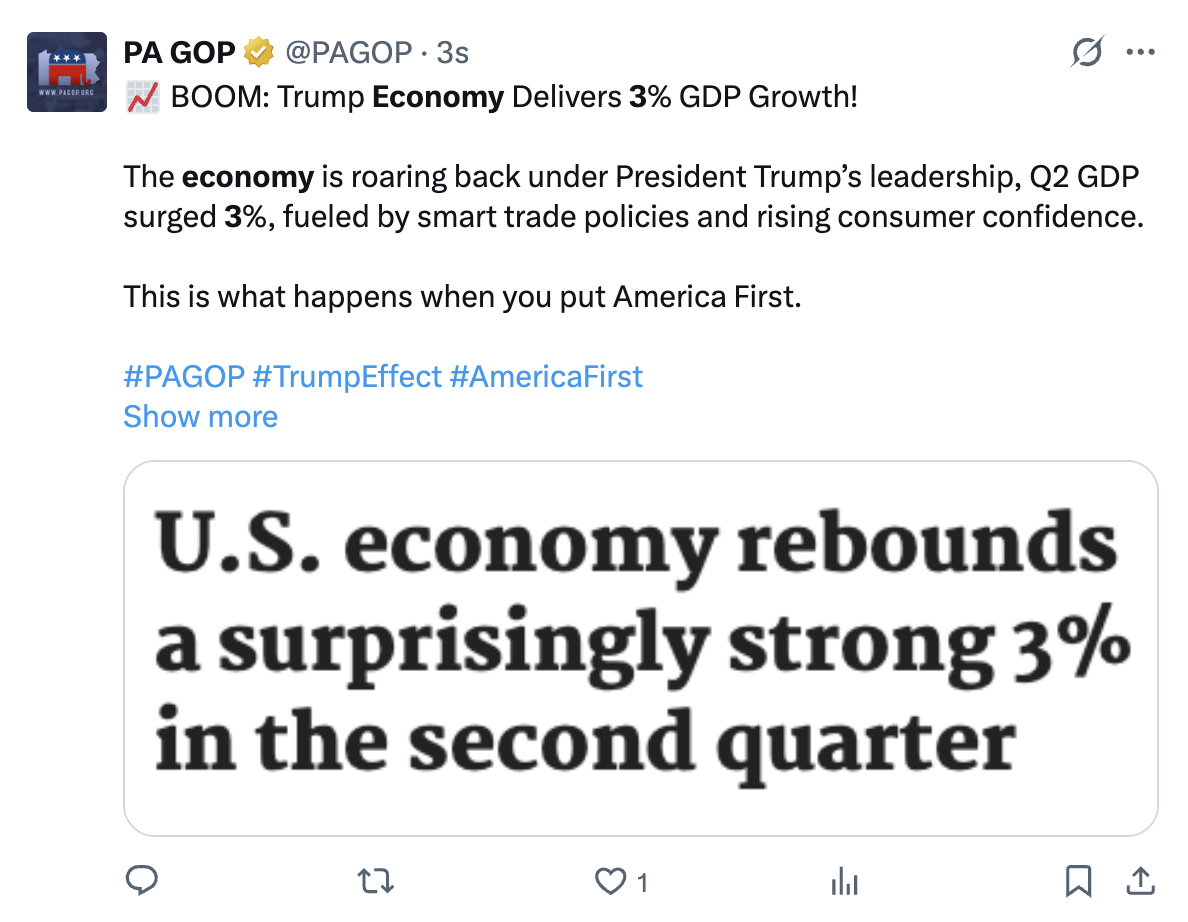1188x922 pixels.
Task: Click the red chart emoji before BOOM
Action: pyautogui.click(x=142, y=98)
